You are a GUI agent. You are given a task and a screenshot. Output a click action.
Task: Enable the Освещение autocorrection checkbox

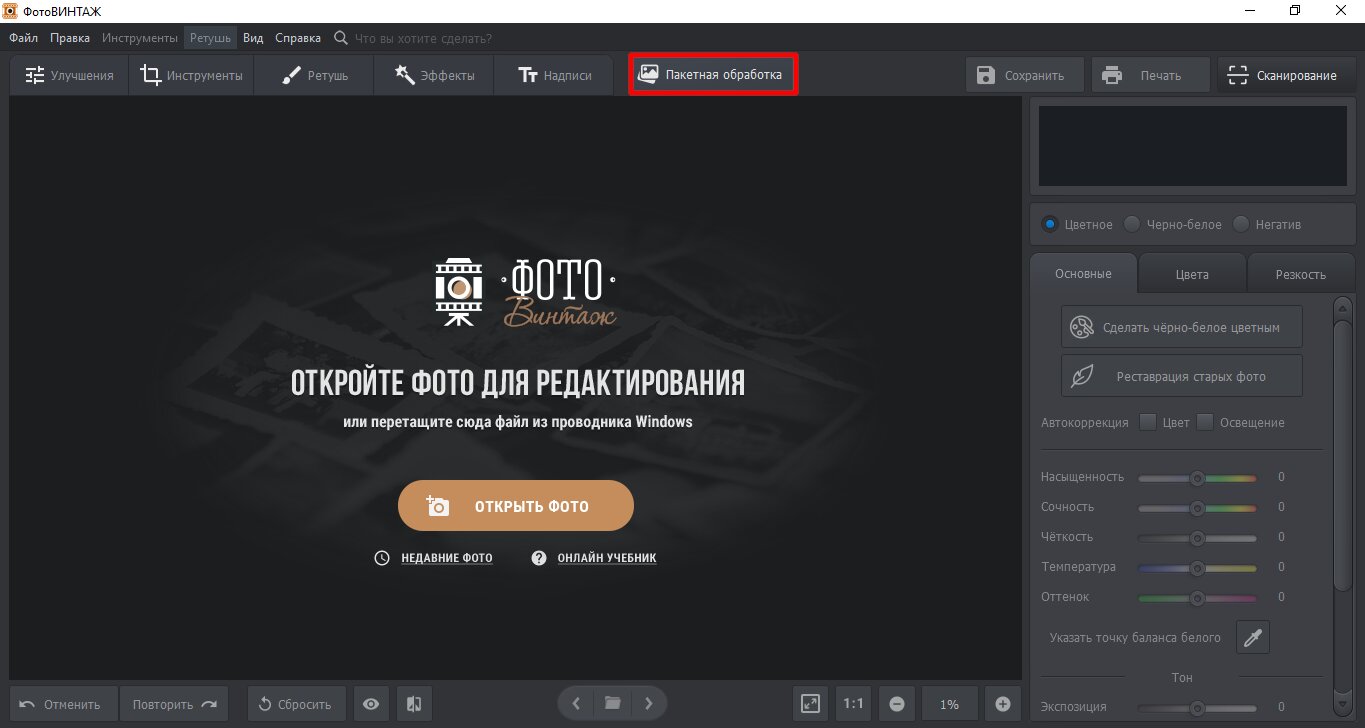(1205, 422)
